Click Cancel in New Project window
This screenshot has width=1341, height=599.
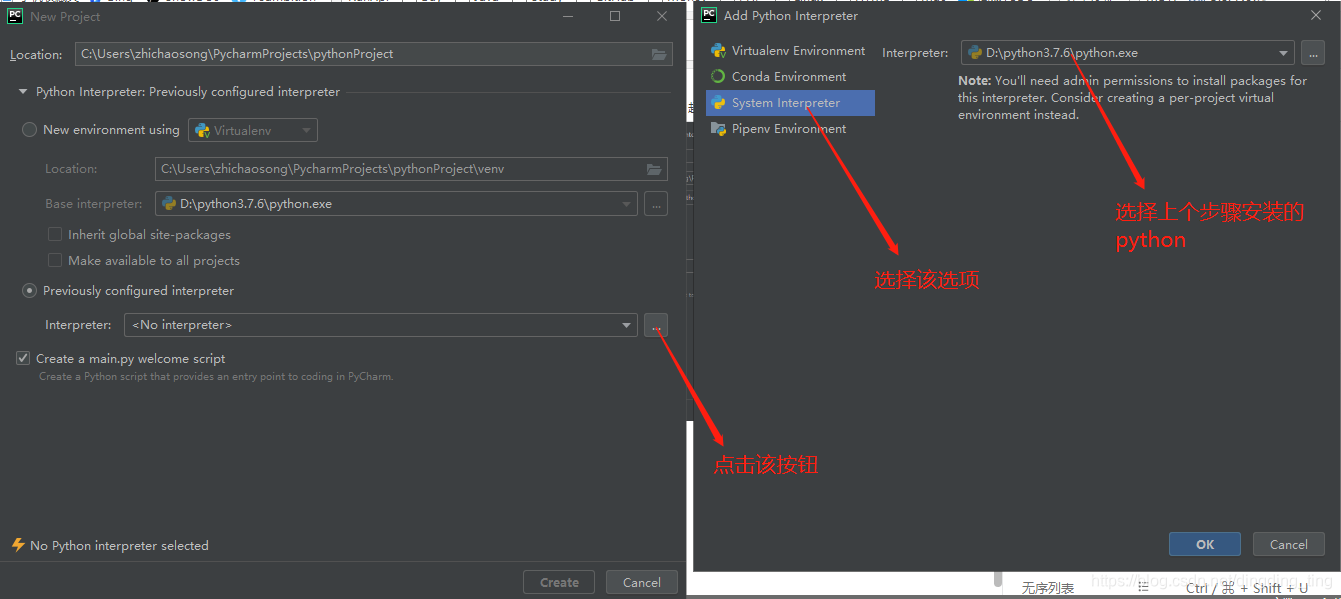pyautogui.click(x=642, y=582)
